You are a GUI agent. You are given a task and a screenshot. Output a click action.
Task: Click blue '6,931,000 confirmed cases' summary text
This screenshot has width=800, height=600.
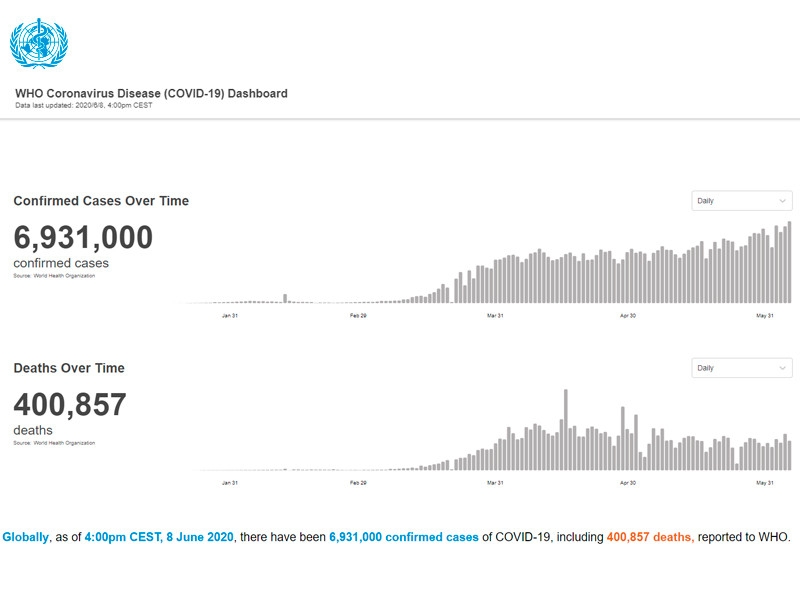point(404,537)
